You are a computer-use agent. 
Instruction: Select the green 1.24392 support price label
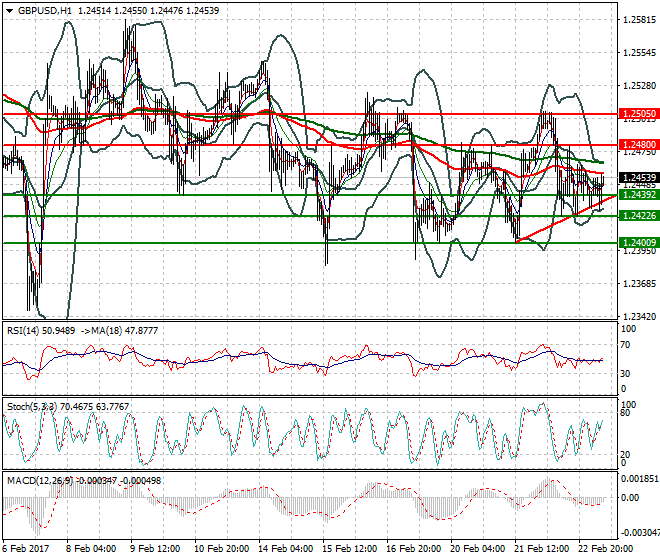pos(638,195)
